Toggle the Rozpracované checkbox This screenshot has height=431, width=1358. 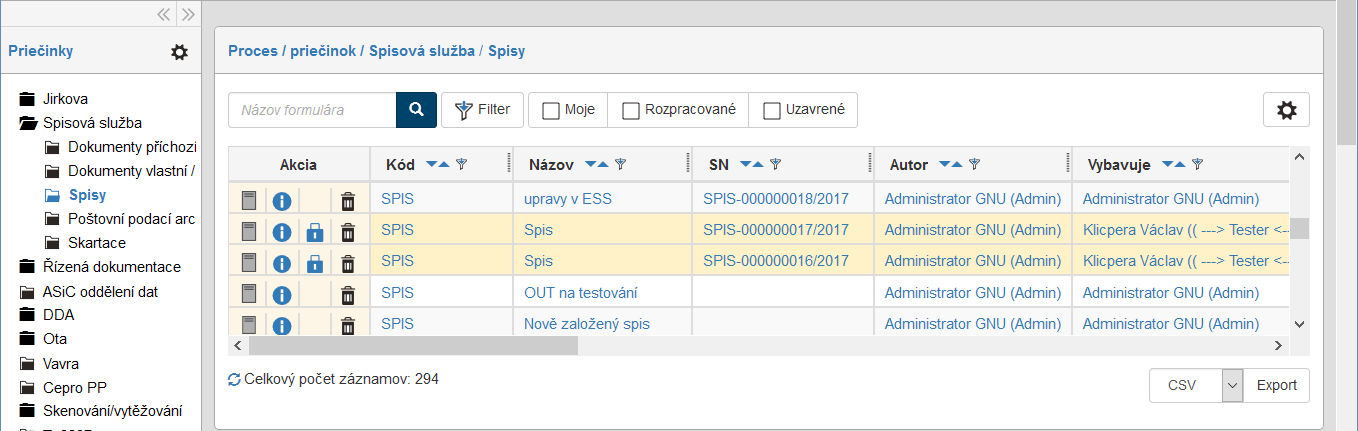tap(631, 111)
